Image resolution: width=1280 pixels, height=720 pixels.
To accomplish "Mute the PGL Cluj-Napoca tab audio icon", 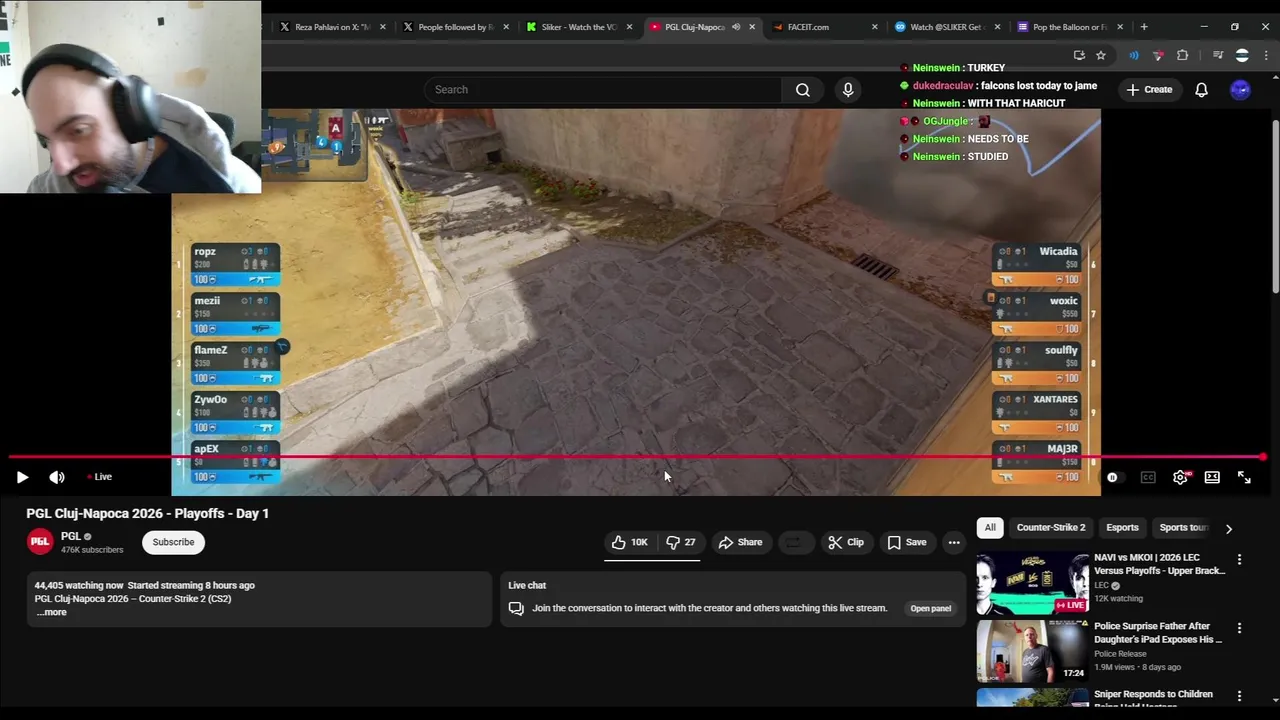I will point(736,27).
